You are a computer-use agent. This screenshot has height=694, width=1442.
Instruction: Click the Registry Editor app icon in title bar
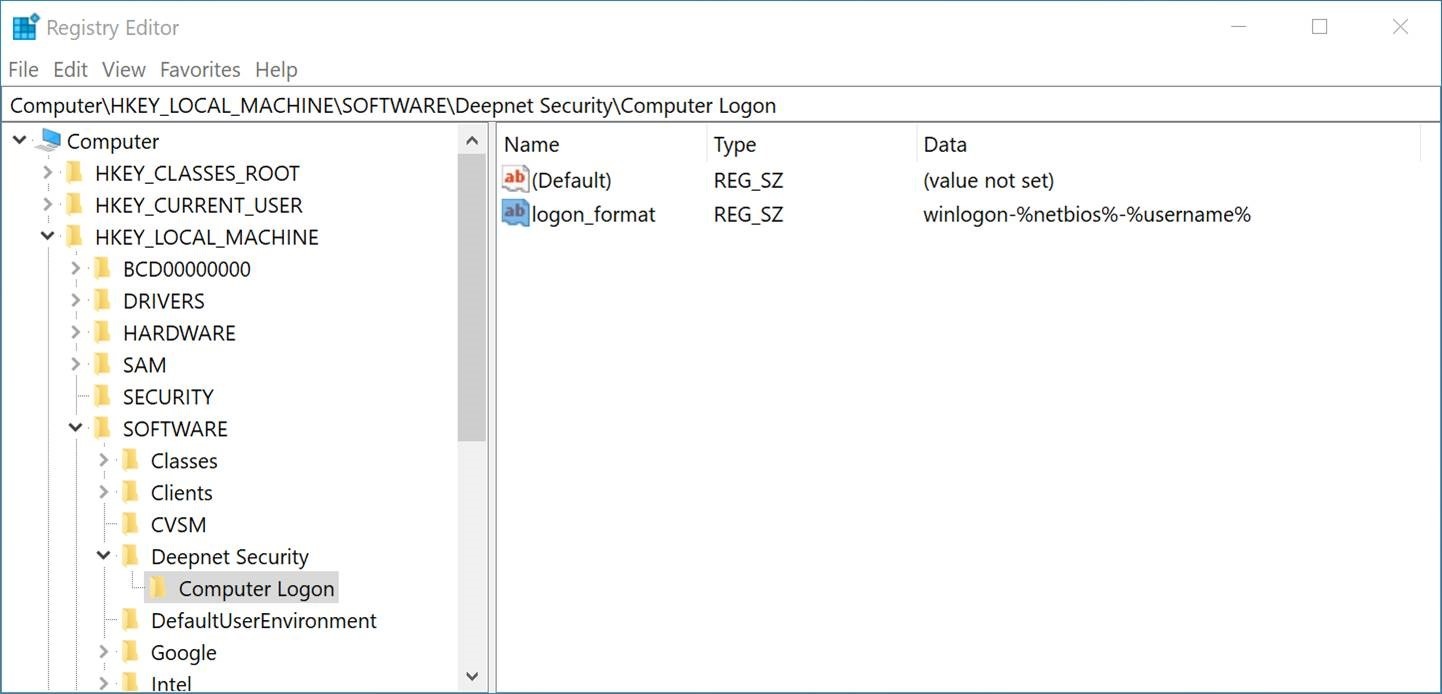pyautogui.click(x=25, y=28)
